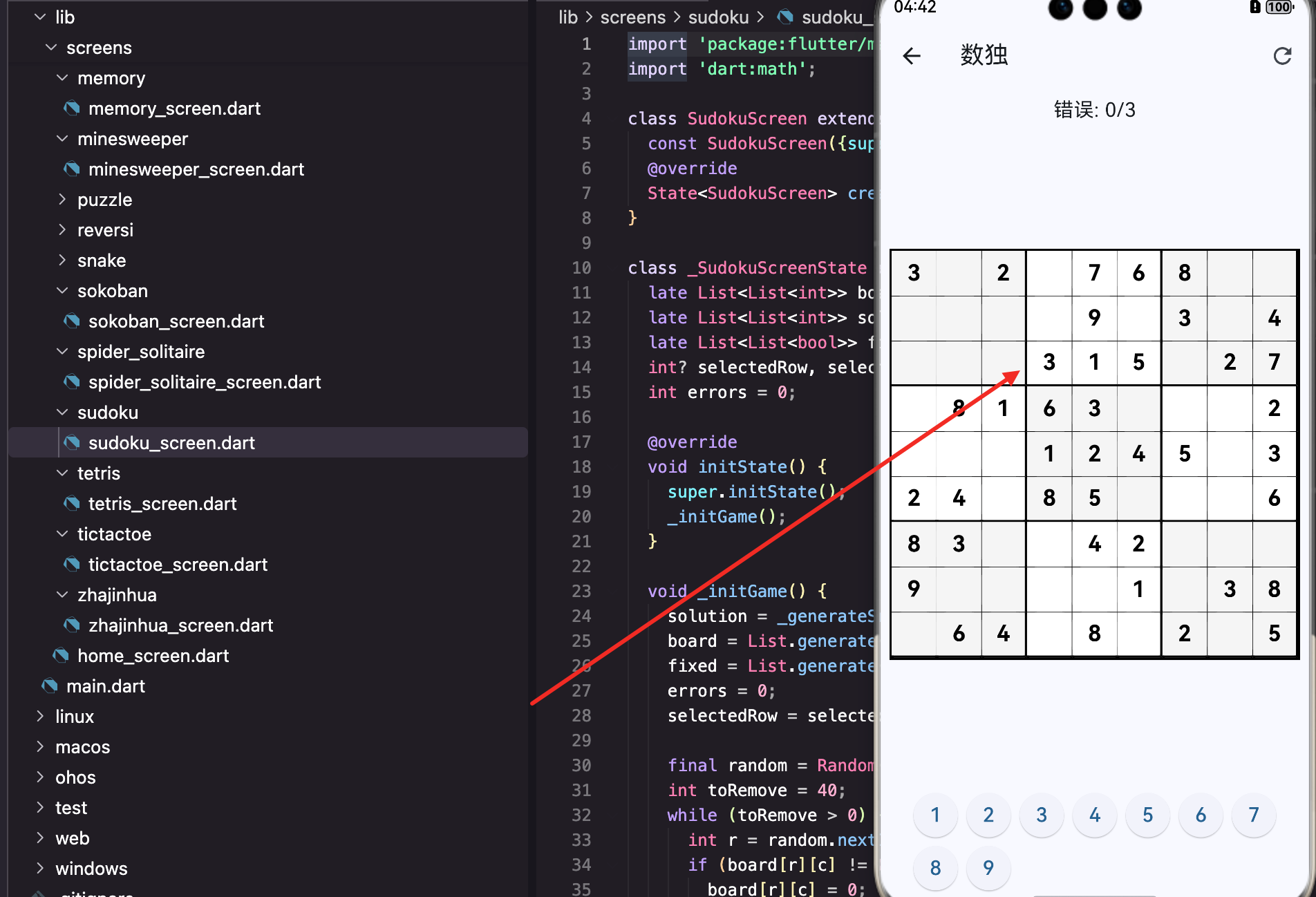The height and width of the screenshot is (897, 1316).
Task: Expand the reversi folder
Action: (x=62, y=230)
